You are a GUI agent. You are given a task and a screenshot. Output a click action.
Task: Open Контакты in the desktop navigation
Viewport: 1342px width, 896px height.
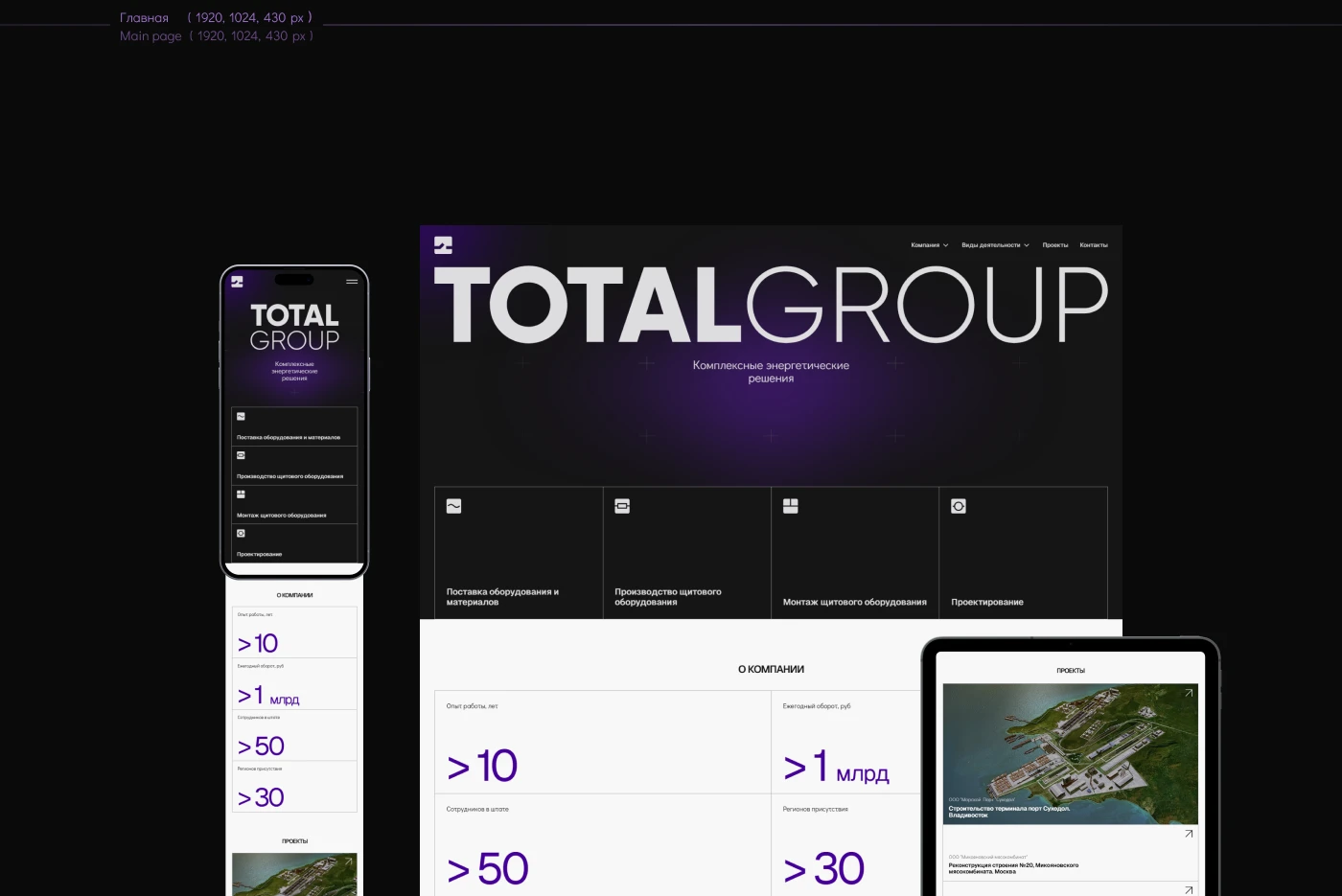1094,245
